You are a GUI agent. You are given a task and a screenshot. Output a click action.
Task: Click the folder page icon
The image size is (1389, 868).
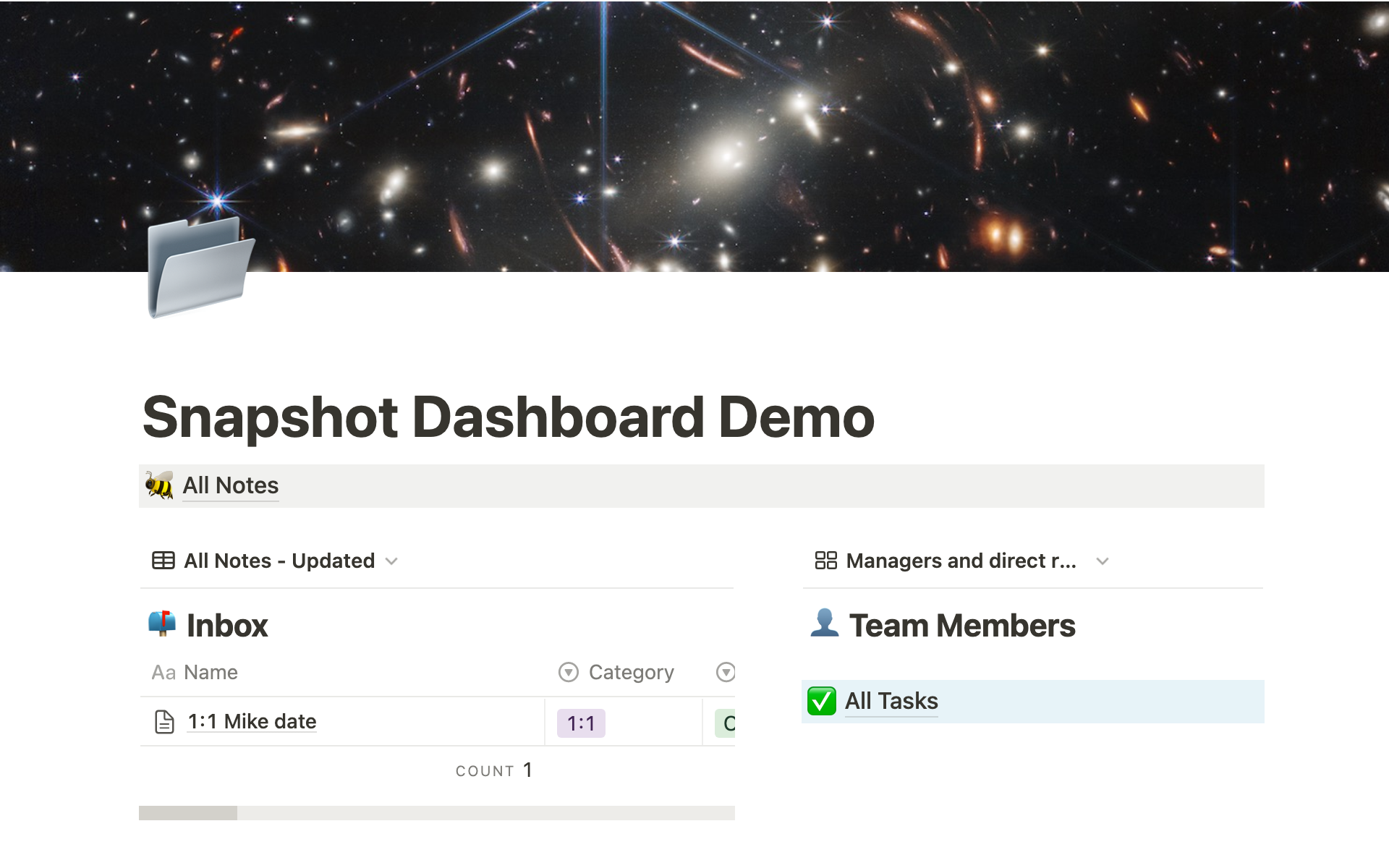pyautogui.click(x=200, y=268)
